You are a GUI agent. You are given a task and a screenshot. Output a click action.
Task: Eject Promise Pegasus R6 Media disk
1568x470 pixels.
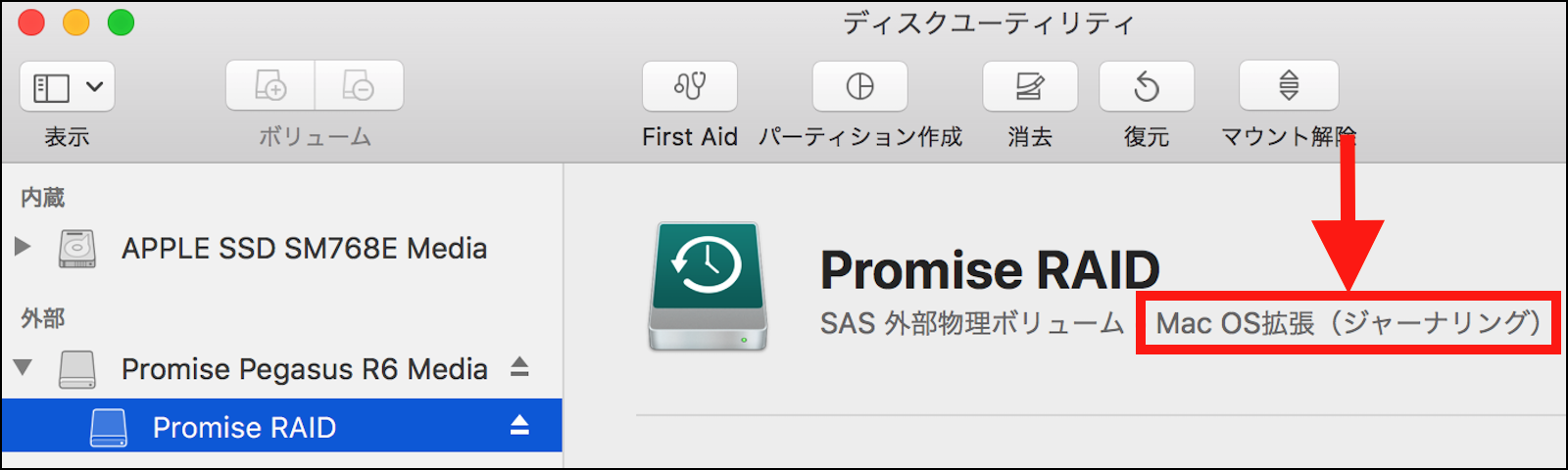(x=519, y=367)
